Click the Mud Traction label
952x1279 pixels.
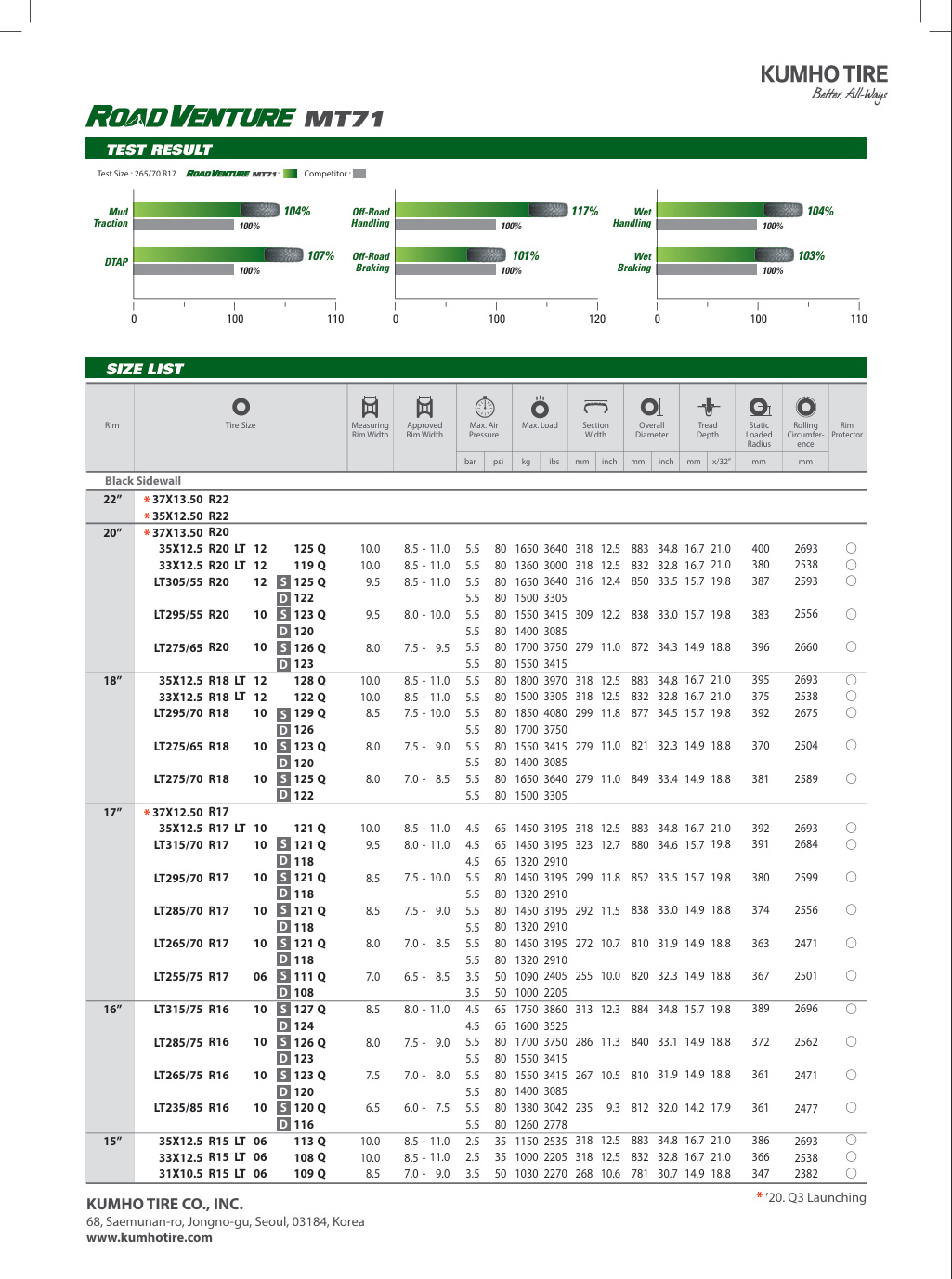tap(111, 217)
